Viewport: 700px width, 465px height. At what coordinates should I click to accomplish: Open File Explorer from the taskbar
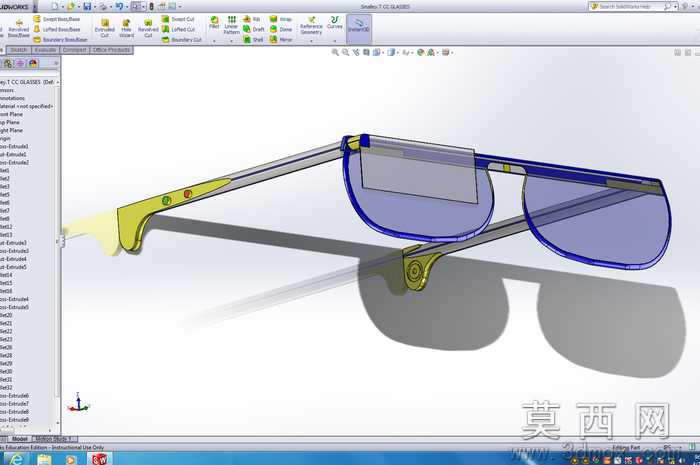44,459
